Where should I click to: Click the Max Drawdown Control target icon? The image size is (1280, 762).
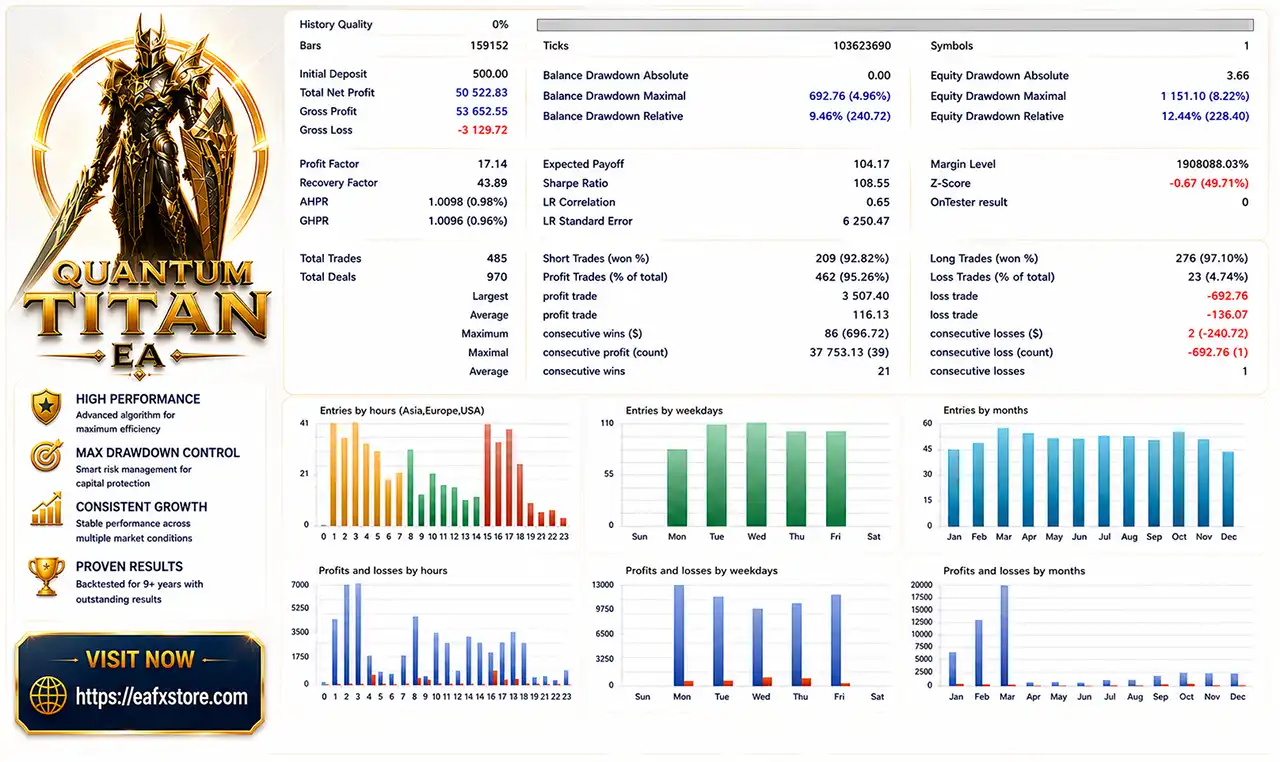(46, 457)
